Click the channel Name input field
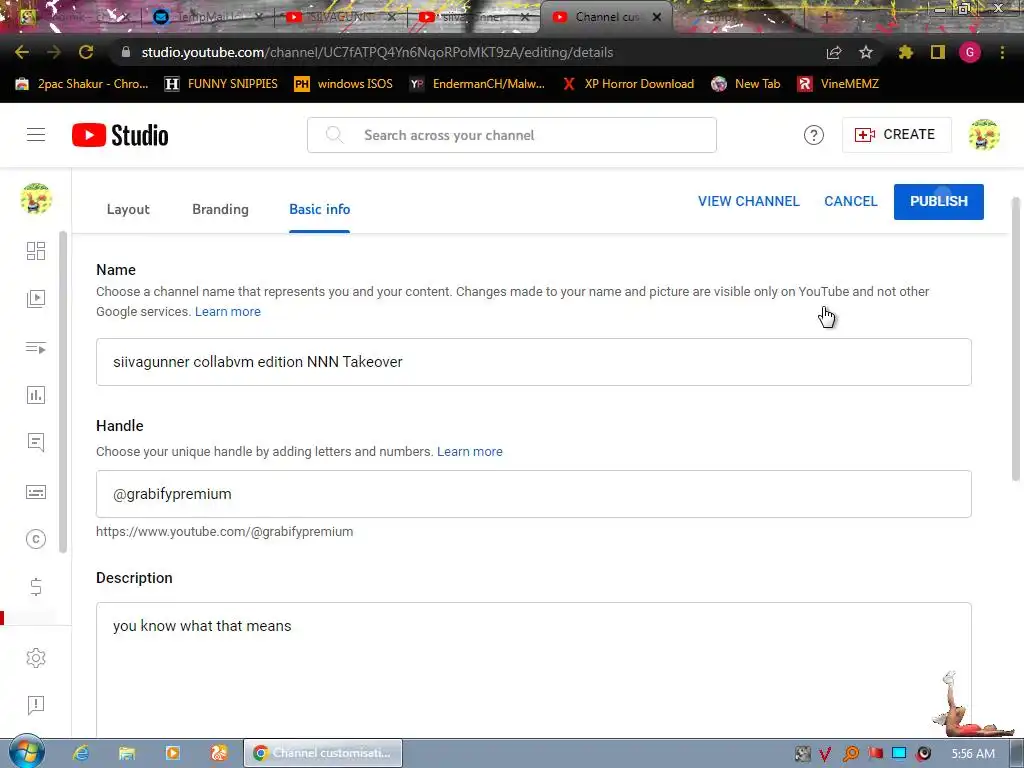Viewport: 1024px width, 768px height. click(534, 362)
